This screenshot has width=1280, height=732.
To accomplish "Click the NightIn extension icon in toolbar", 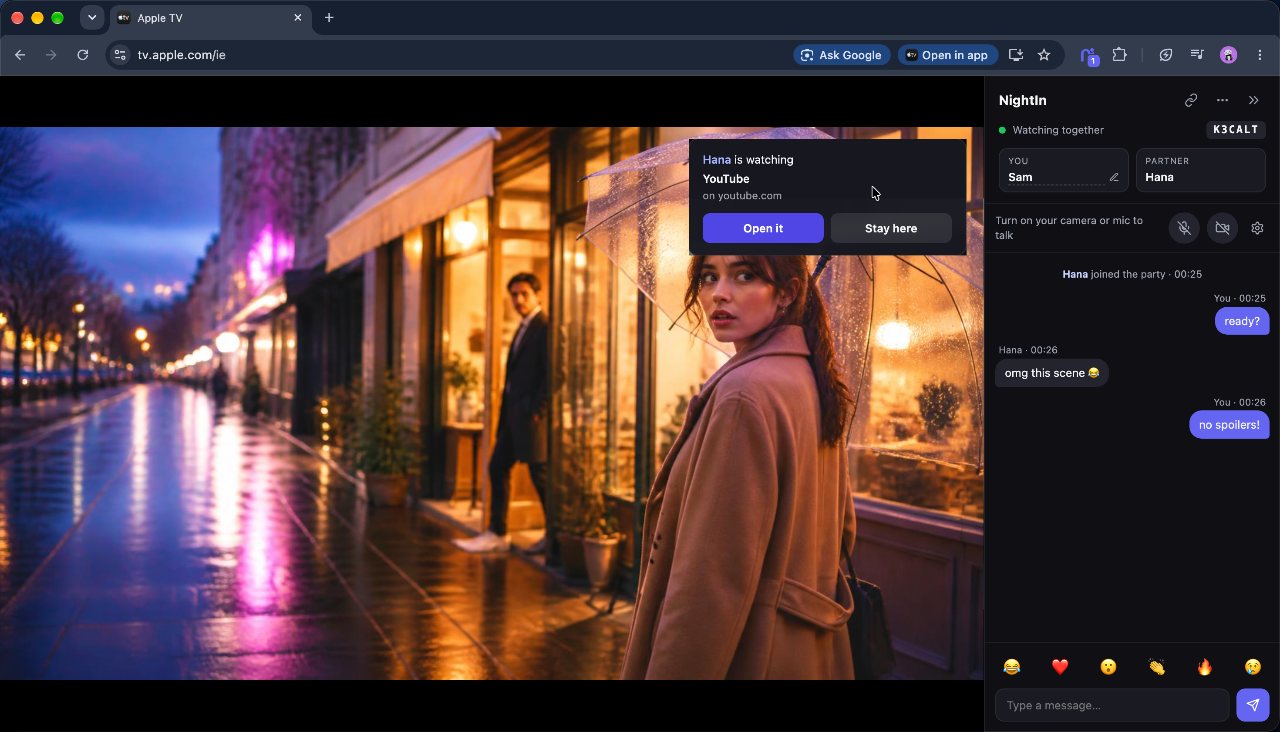I will click(1089, 56).
